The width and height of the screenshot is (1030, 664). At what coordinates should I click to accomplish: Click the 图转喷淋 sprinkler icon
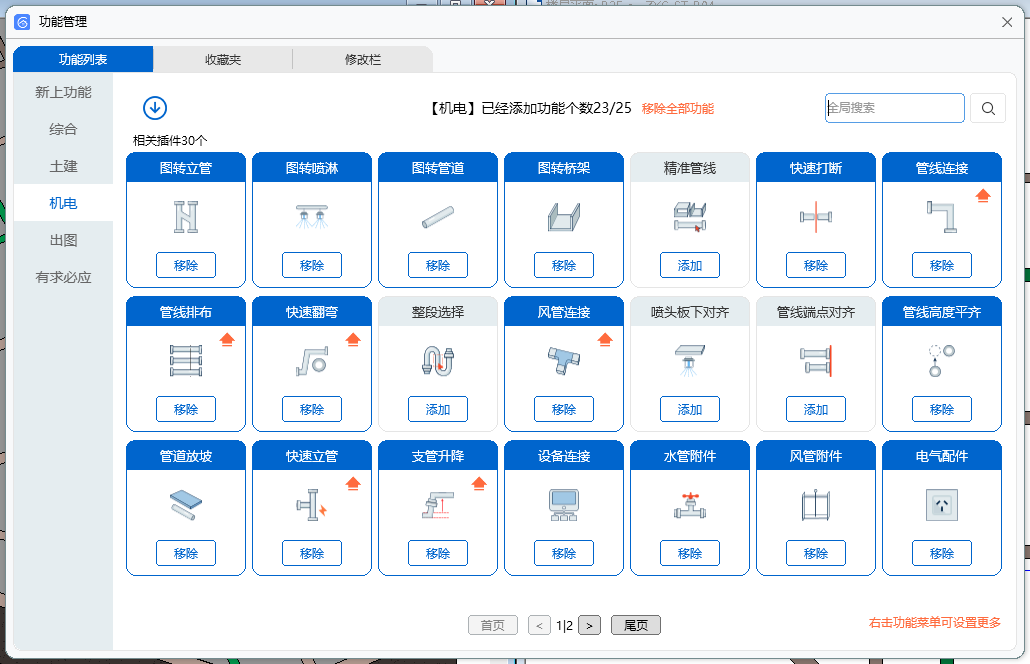pyautogui.click(x=311, y=217)
